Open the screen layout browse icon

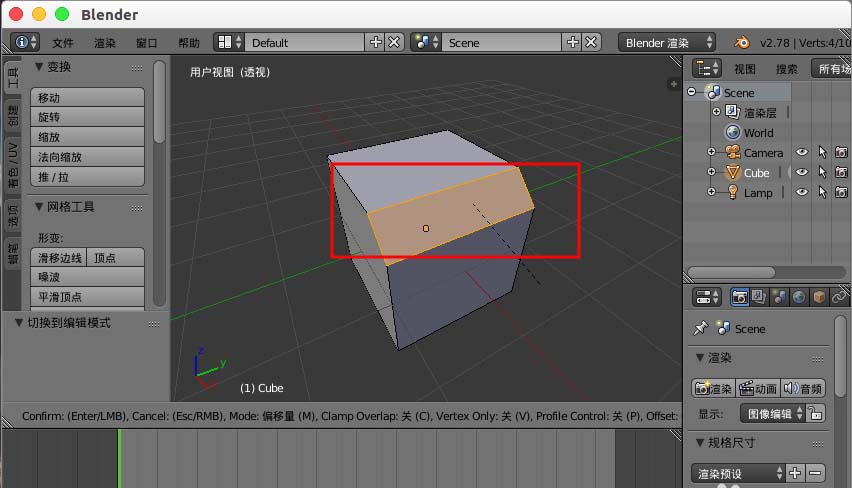(x=228, y=42)
